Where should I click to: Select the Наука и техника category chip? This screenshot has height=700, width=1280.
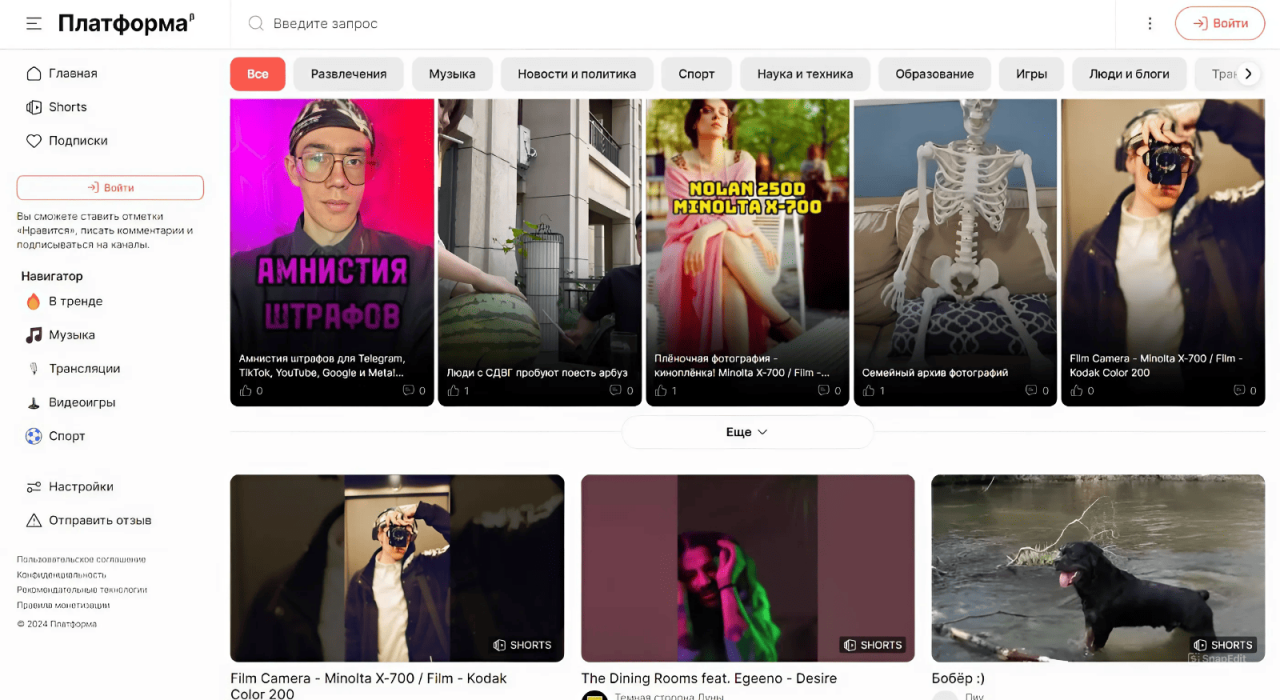pyautogui.click(x=804, y=74)
